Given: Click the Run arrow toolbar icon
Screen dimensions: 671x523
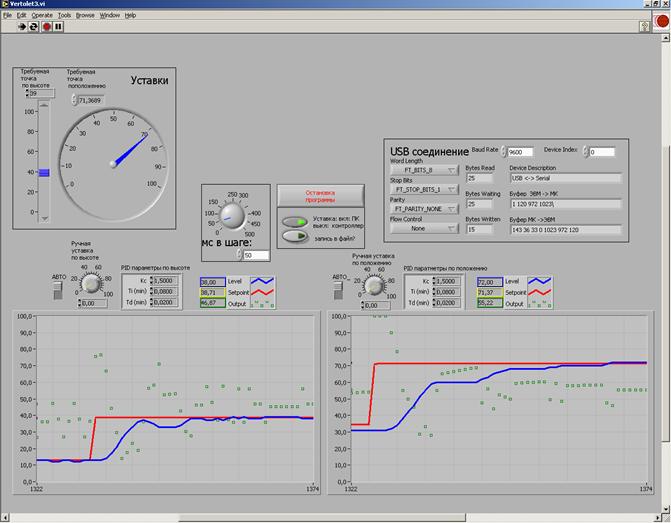Looking at the screenshot, I should 23,27.
